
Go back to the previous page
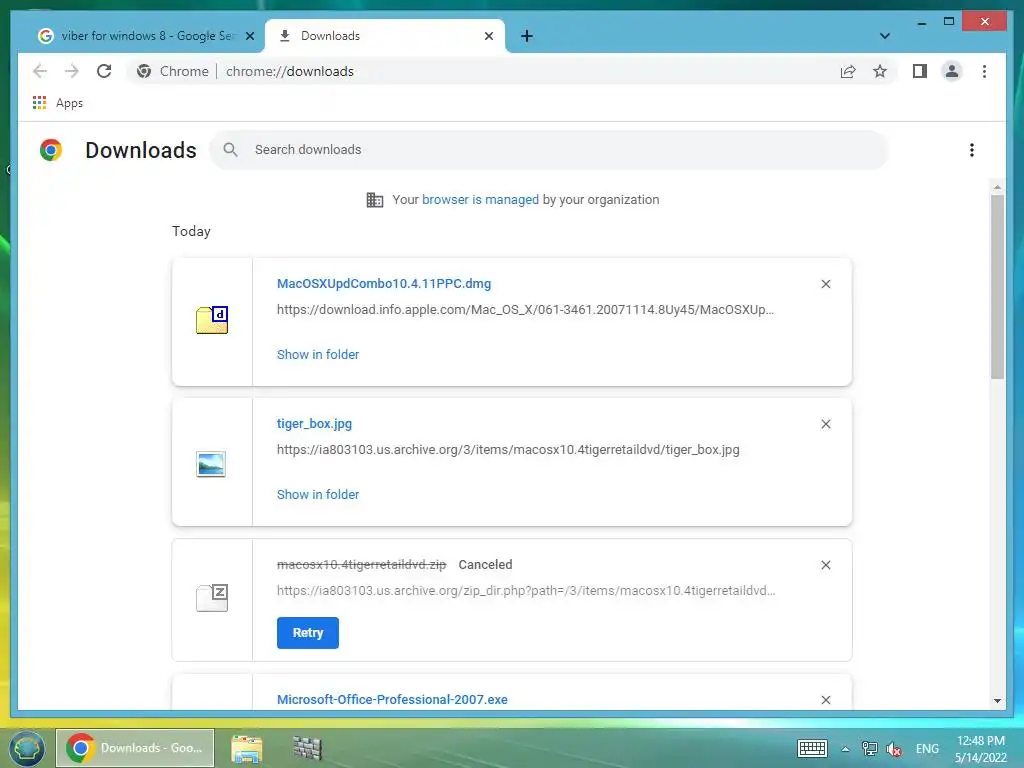click(x=40, y=71)
